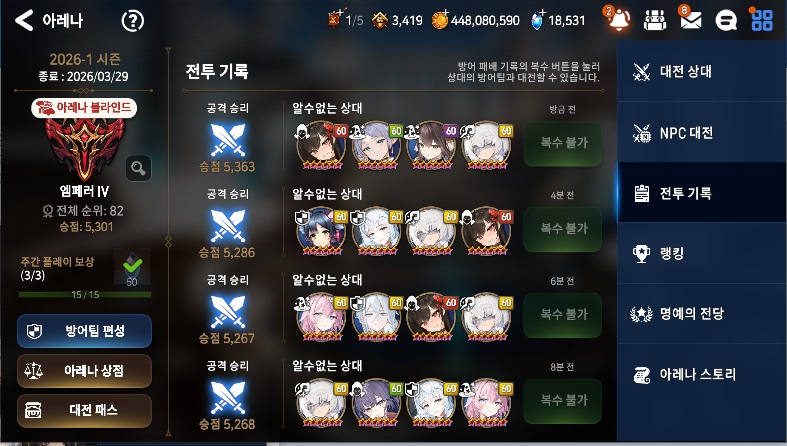
Task: Click the 방어팀 편성 button
Action: point(84,331)
